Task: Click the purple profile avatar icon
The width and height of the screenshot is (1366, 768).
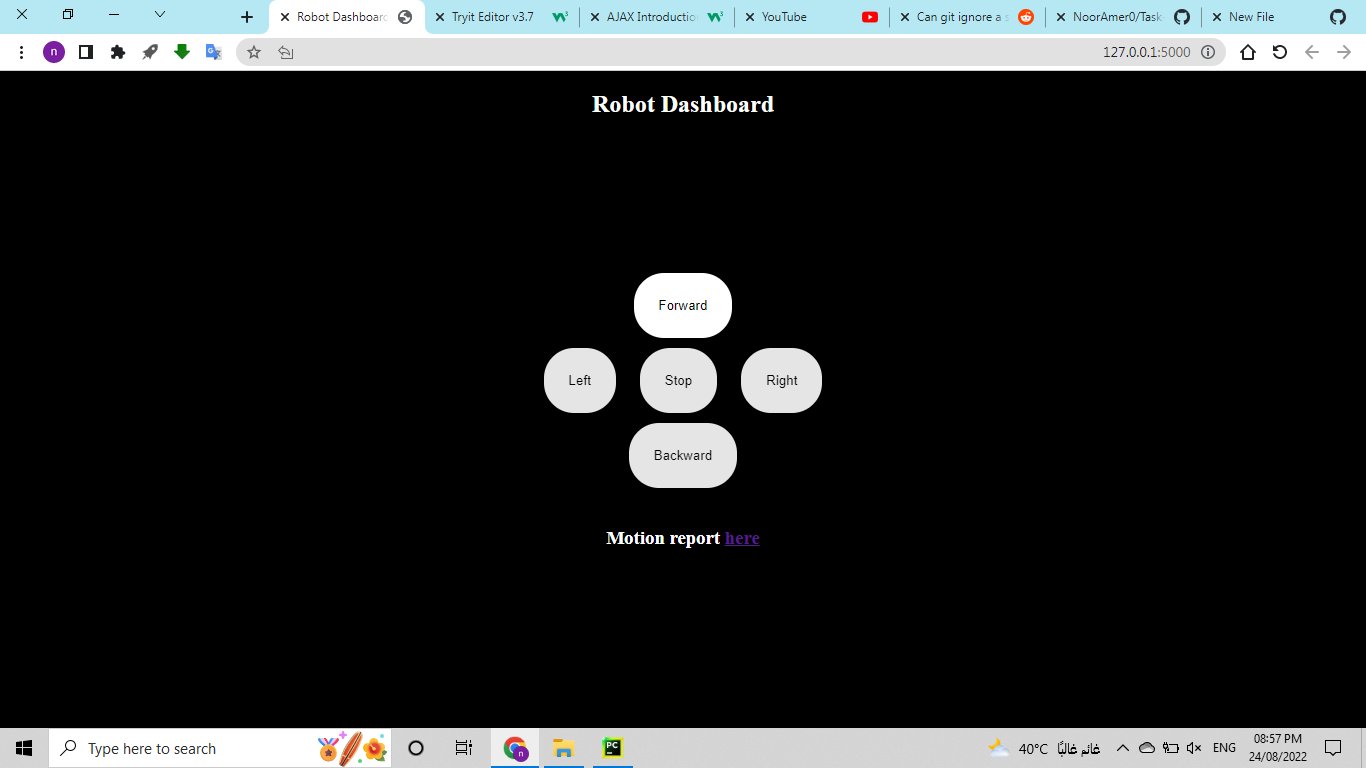Action: pyautogui.click(x=54, y=51)
